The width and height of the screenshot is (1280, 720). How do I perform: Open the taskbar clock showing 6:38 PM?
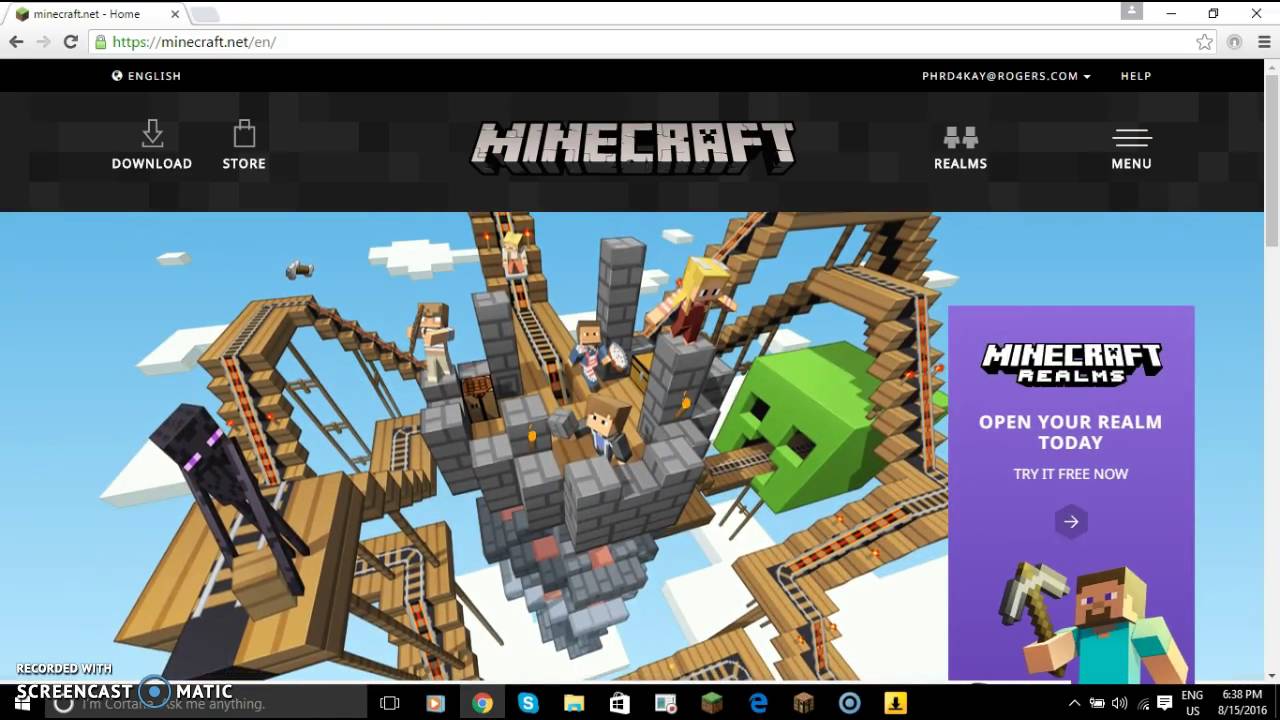pos(1242,703)
